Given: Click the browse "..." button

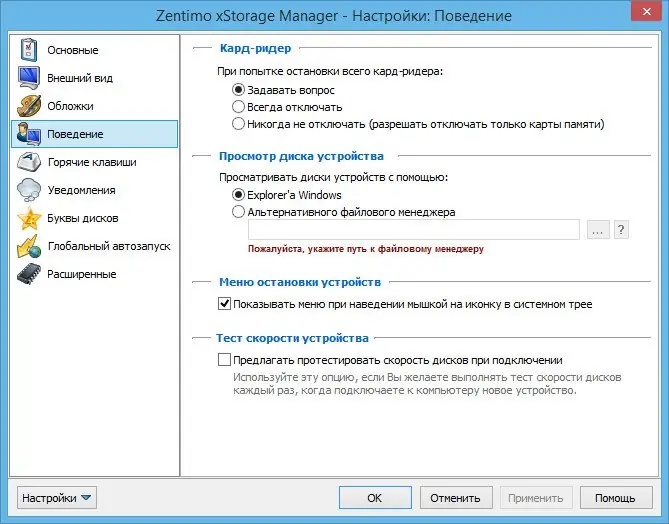Looking at the screenshot, I should 598,230.
